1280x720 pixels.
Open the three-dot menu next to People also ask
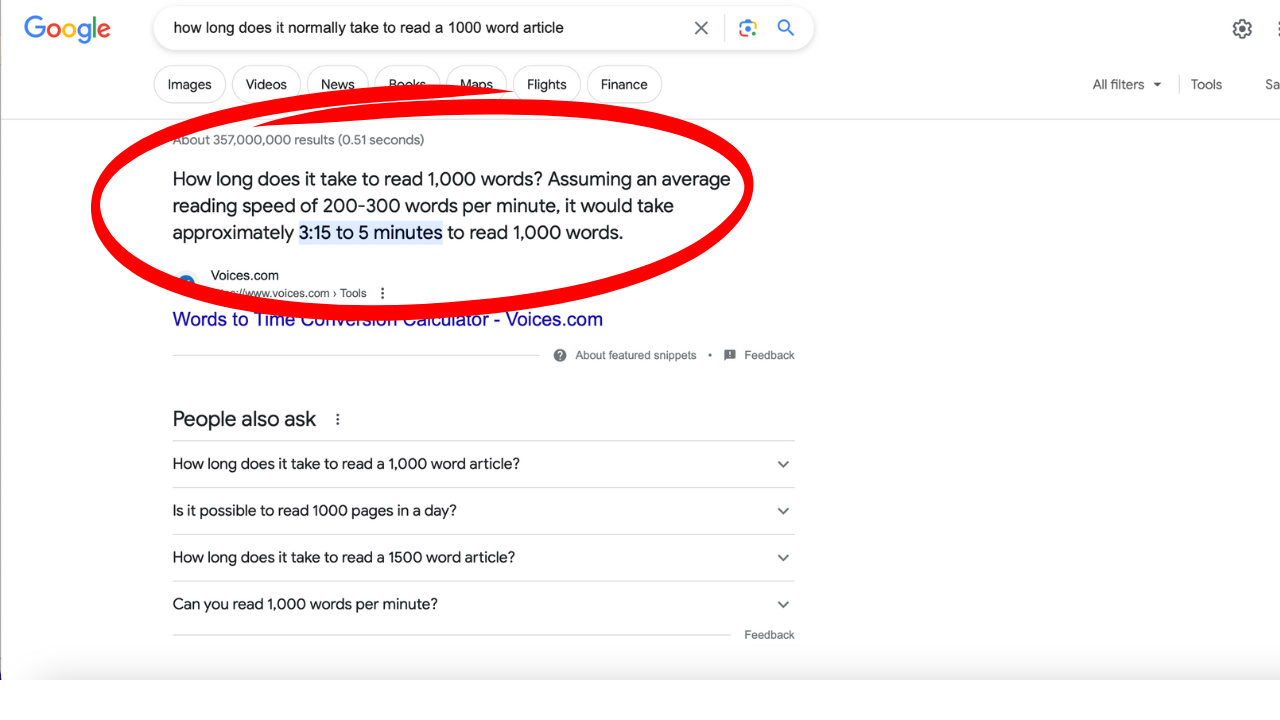337,420
